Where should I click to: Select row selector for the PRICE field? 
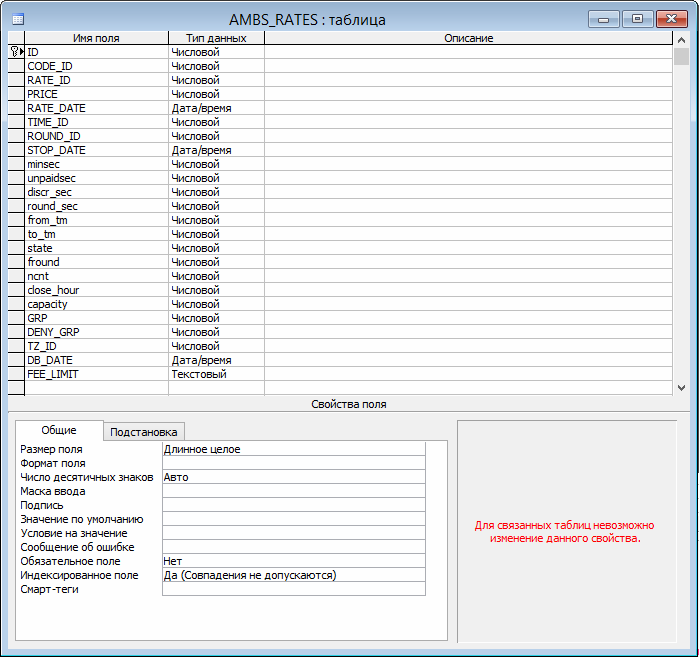(16, 94)
